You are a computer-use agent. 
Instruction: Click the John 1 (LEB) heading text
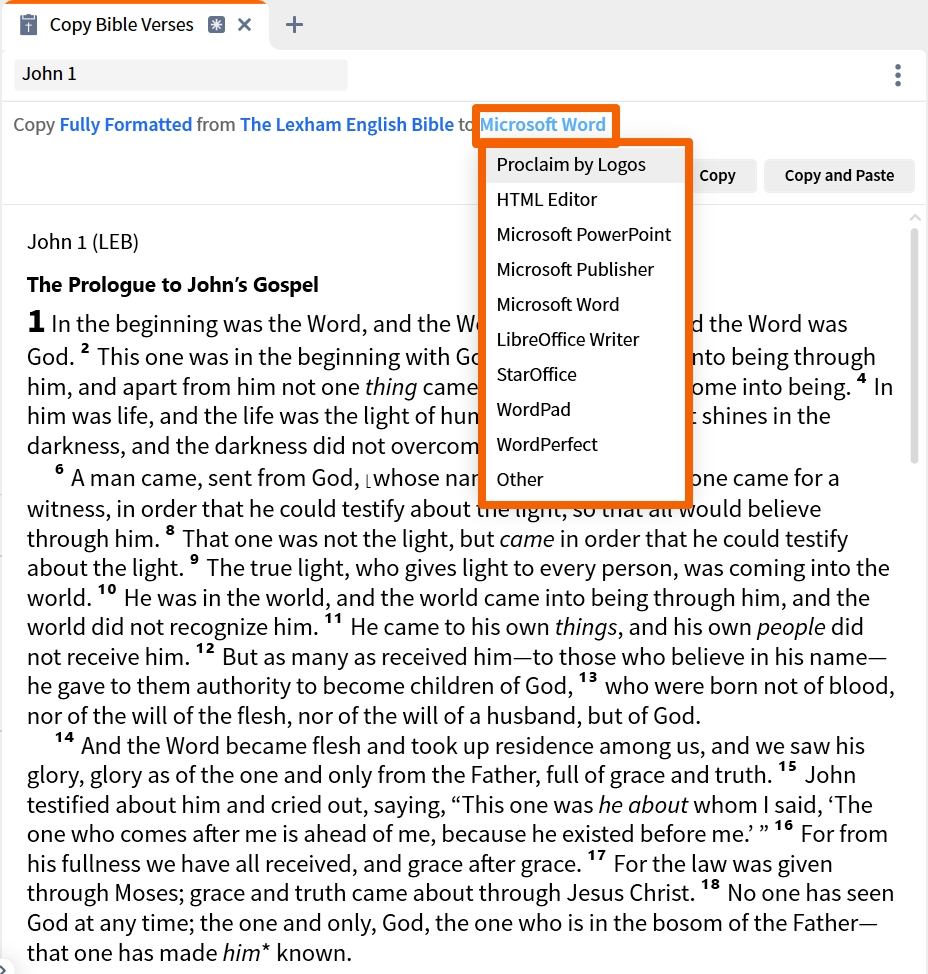pyautogui.click(x=83, y=242)
